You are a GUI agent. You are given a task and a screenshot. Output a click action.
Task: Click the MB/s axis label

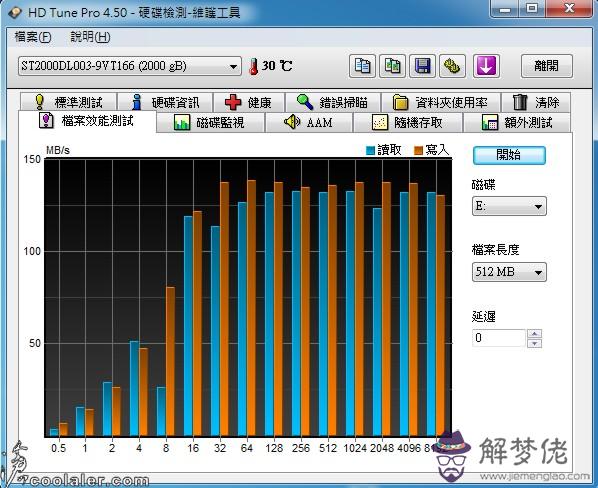tap(58, 150)
